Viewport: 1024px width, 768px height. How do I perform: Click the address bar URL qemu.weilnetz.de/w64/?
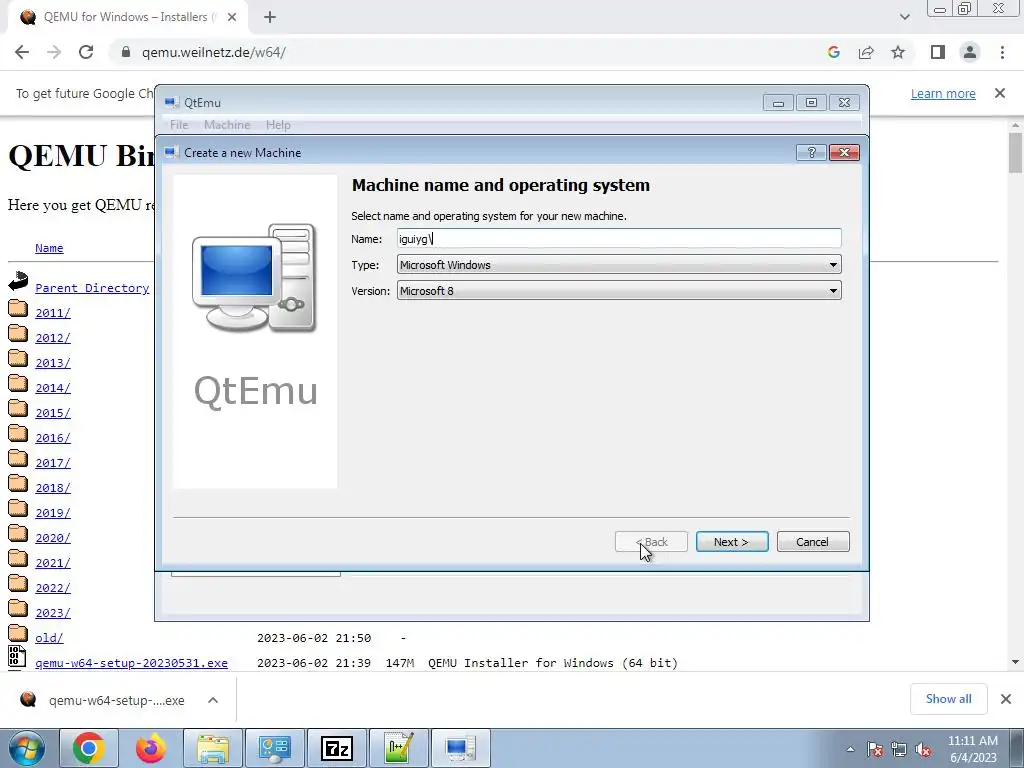coord(214,52)
